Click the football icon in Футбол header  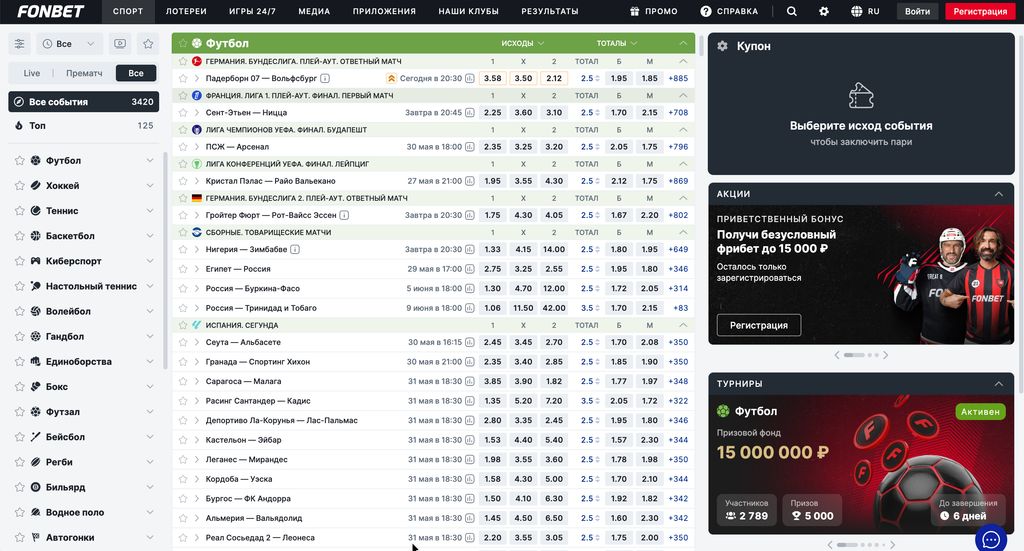pyautogui.click(x=197, y=43)
